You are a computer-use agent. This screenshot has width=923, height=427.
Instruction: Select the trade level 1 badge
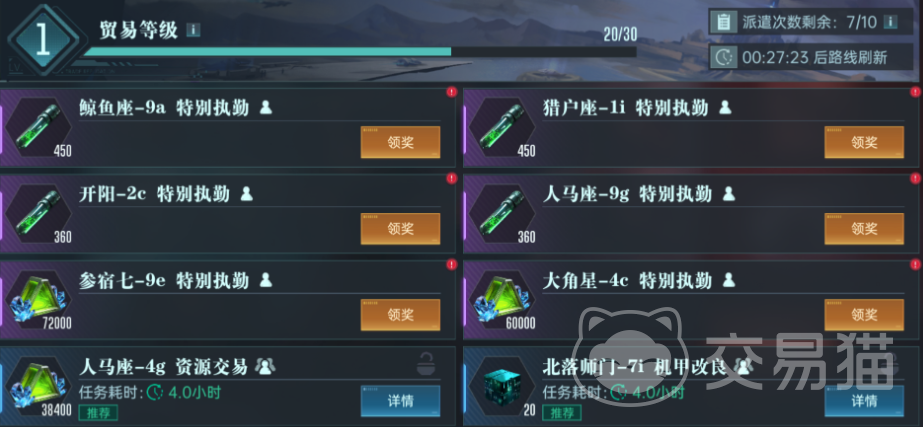click(x=42, y=41)
